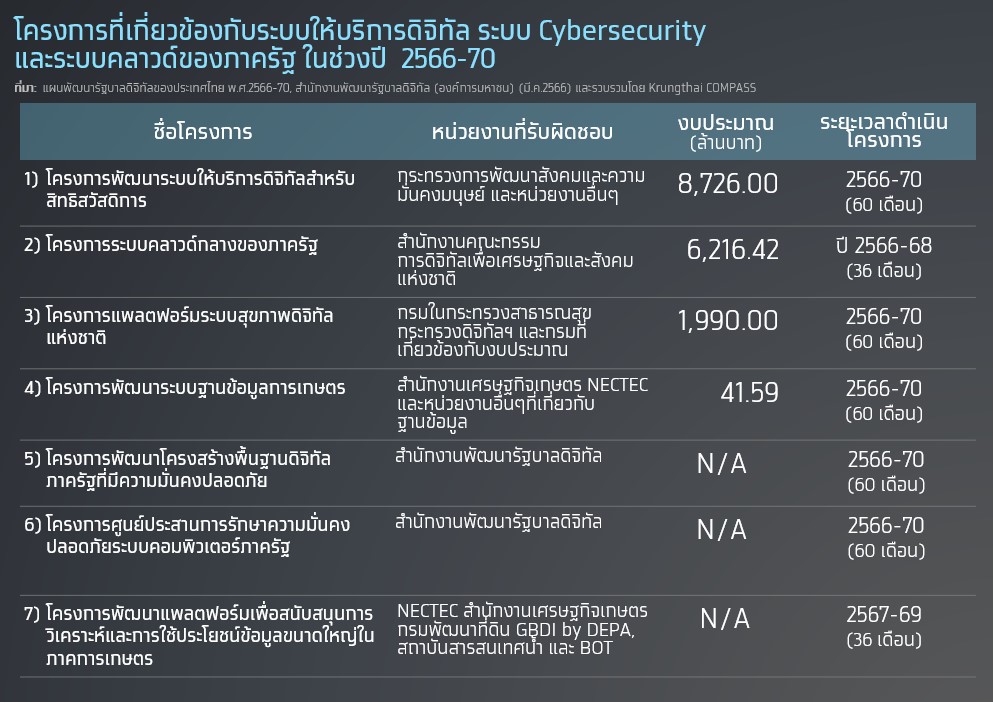Click project 5 โครงสร้างพื้นฐานดิจิทัลภาครัฐ
The width and height of the screenshot is (993, 702).
tap(177, 469)
